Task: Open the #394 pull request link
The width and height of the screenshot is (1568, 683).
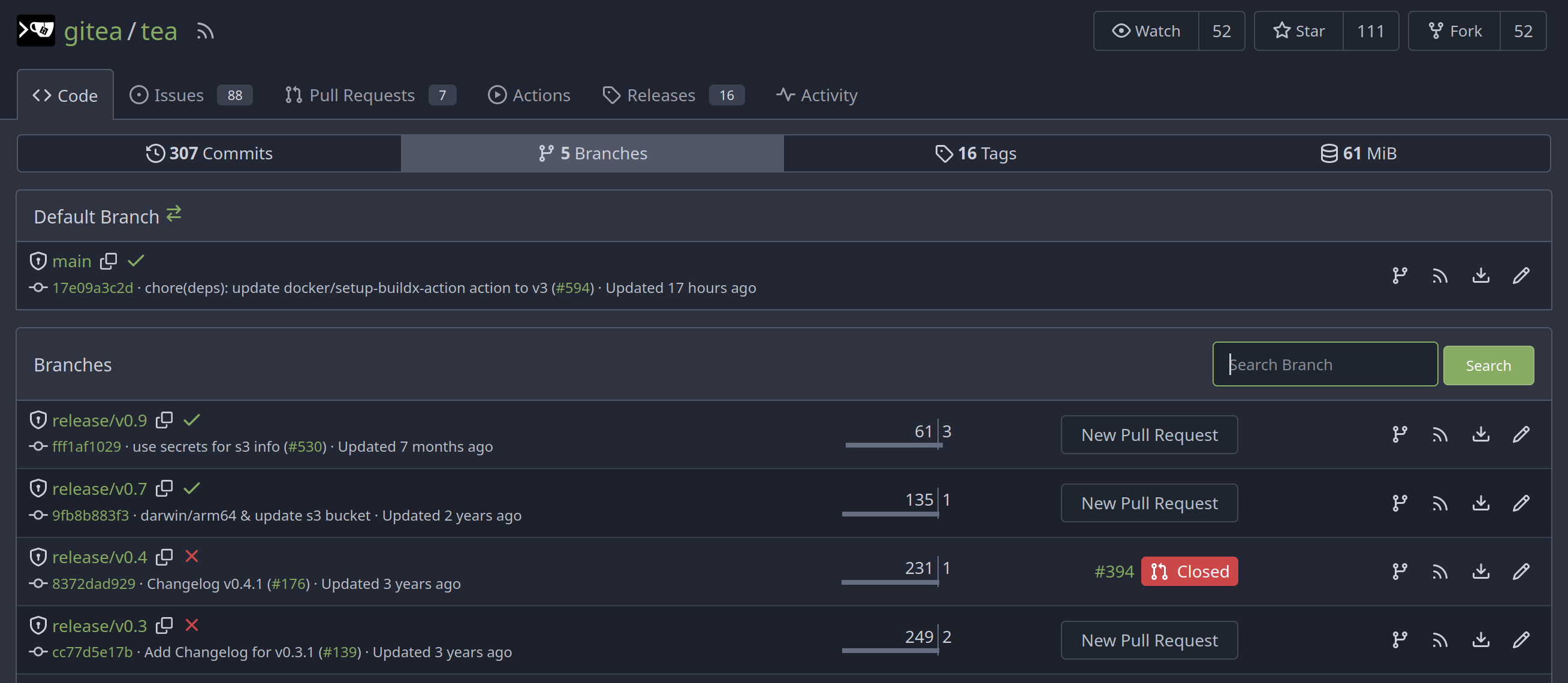Action: [1114, 571]
